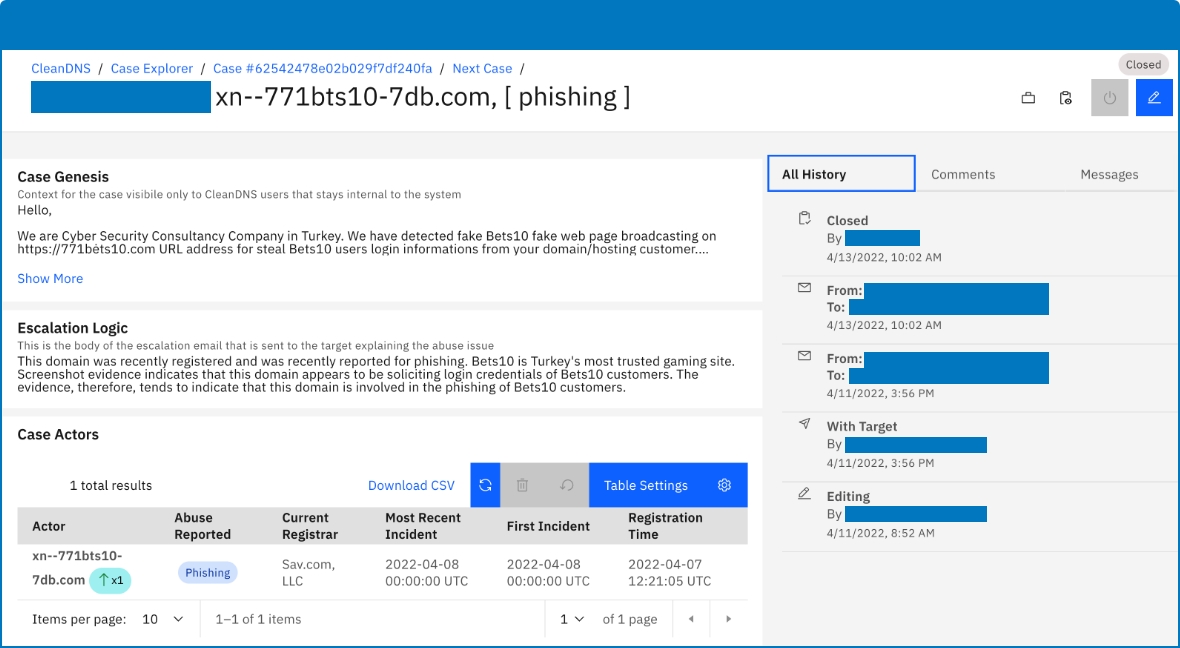Open Case Explorer breadcrumb link
The height and width of the screenshot is (648, 1180).
coord(152,68)
